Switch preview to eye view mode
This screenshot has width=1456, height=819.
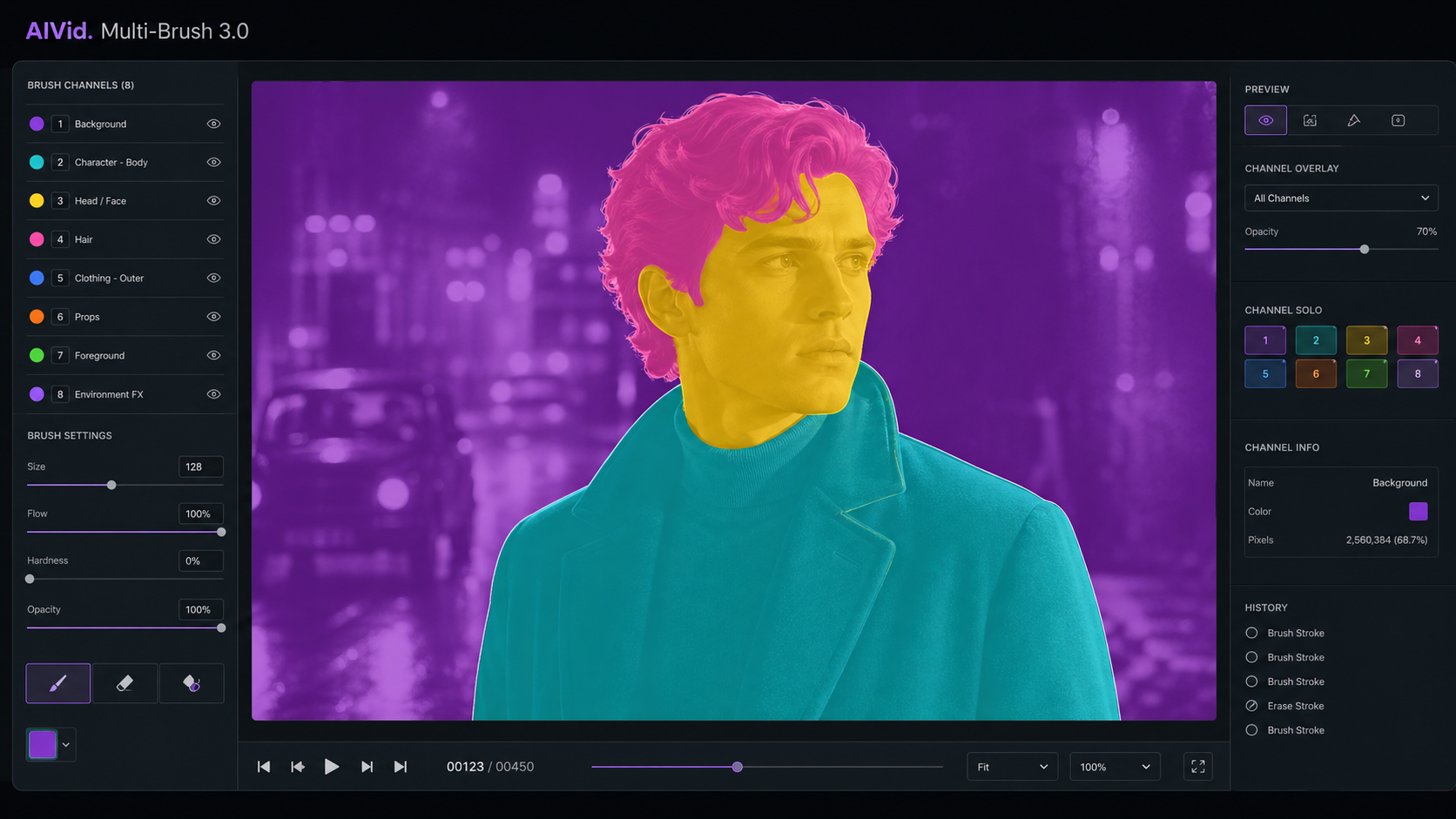[x=1265, y=120]
